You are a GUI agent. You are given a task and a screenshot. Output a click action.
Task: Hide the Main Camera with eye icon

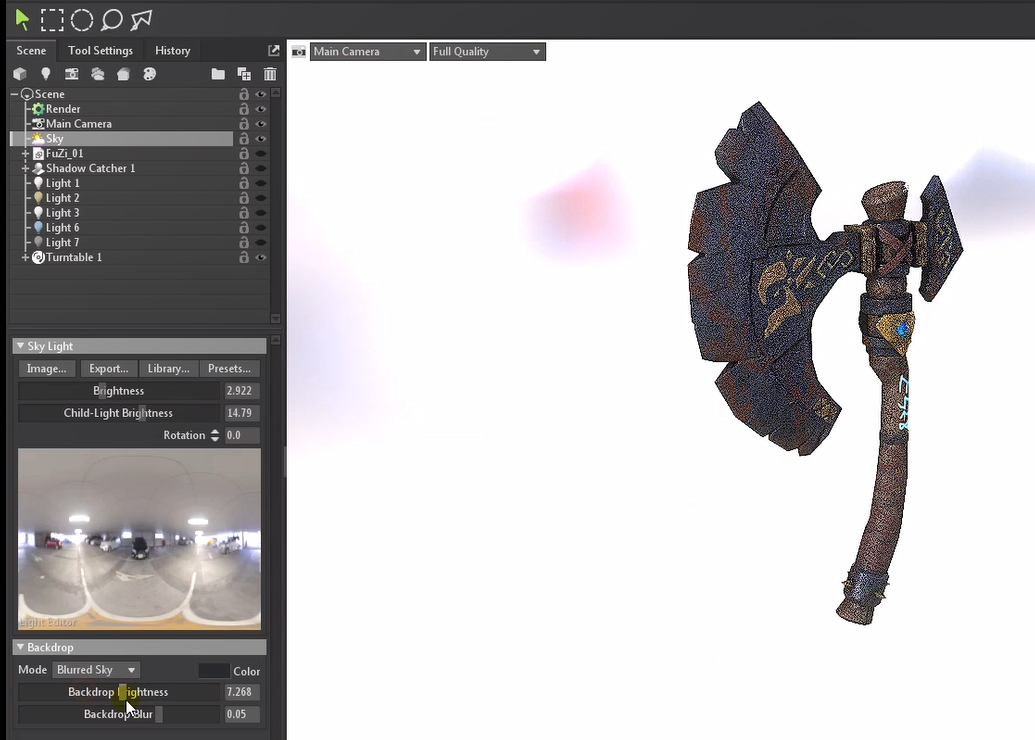261,124
